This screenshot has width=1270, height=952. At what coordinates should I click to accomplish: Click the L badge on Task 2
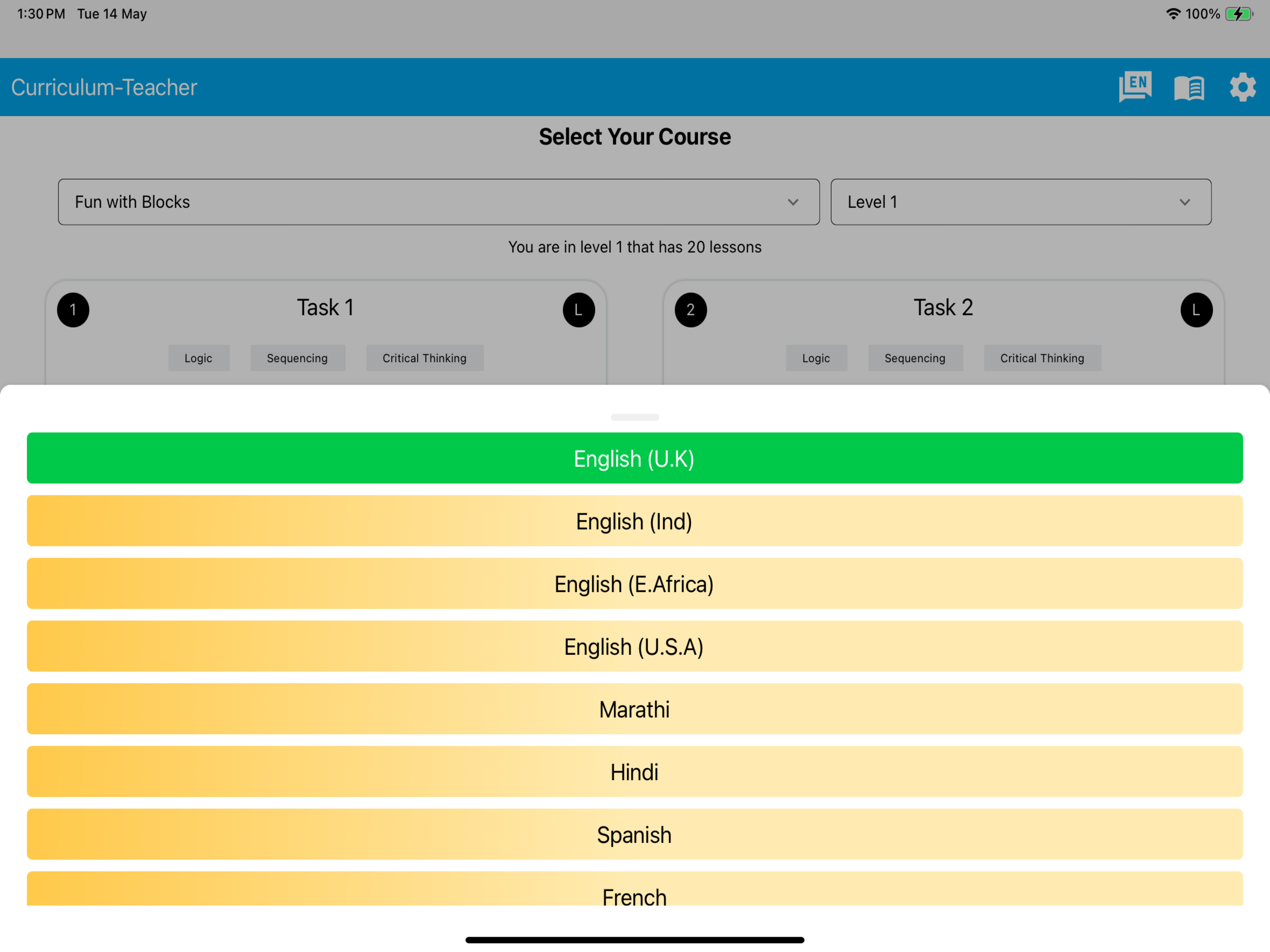tap(1197, 310)
